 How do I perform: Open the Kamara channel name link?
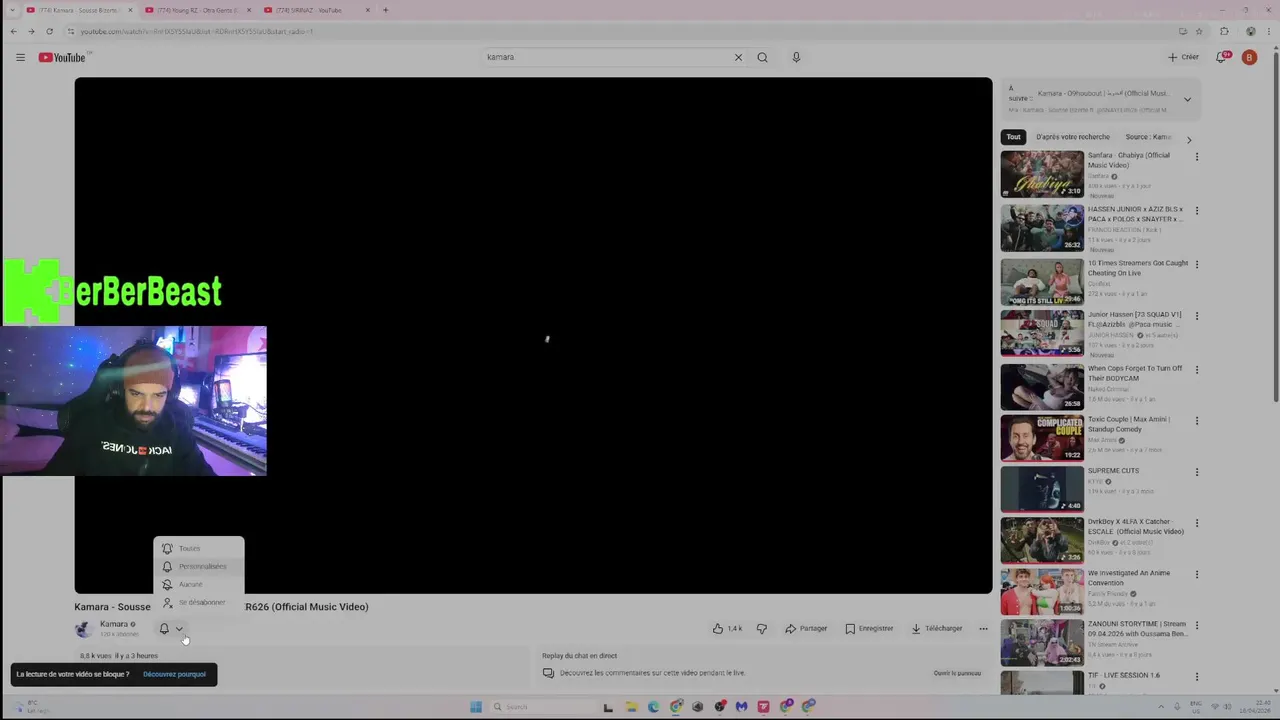pyautogui.click(x=114, y=624)
